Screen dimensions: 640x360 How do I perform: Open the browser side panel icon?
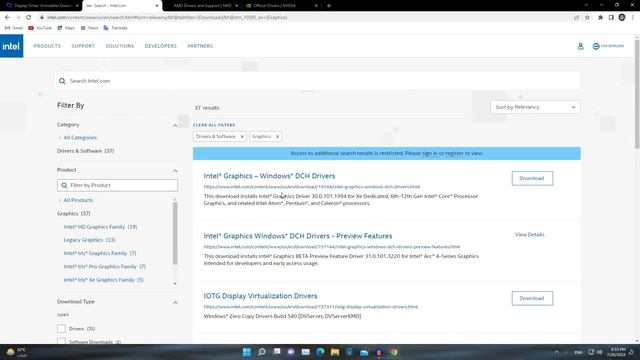click(x=611, y=18)
